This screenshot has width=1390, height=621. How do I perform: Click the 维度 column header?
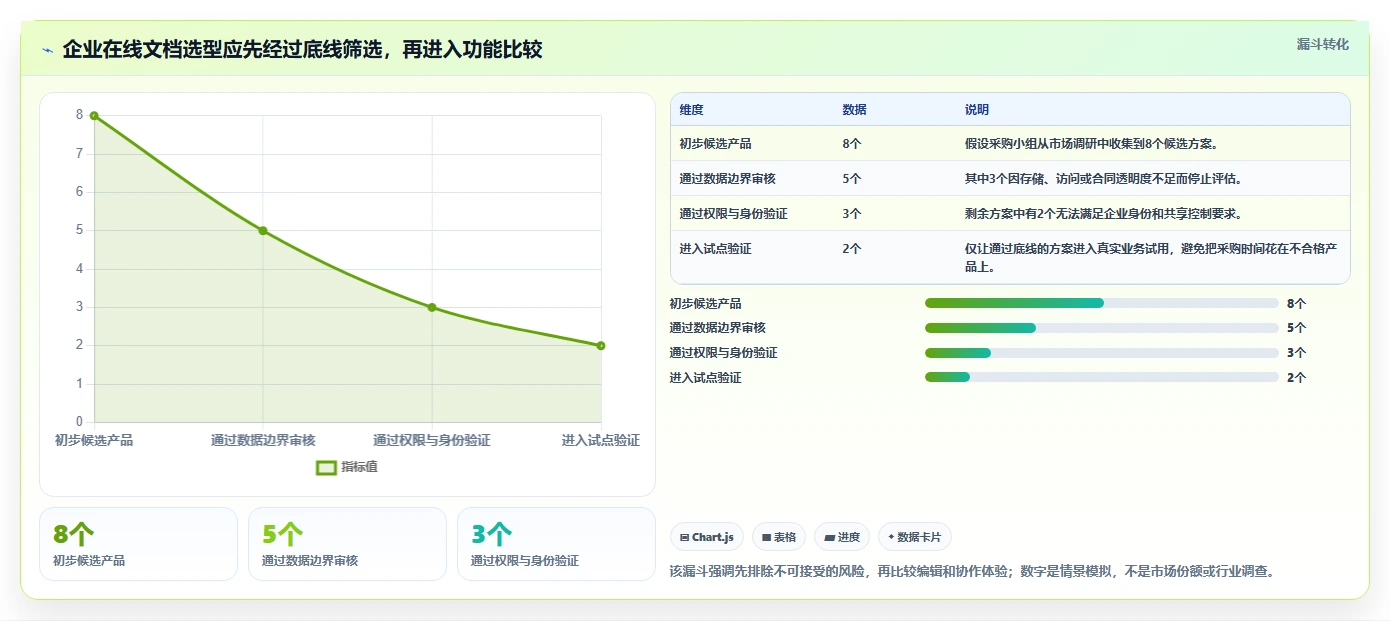pyautogui.click(x=692, y=110)
